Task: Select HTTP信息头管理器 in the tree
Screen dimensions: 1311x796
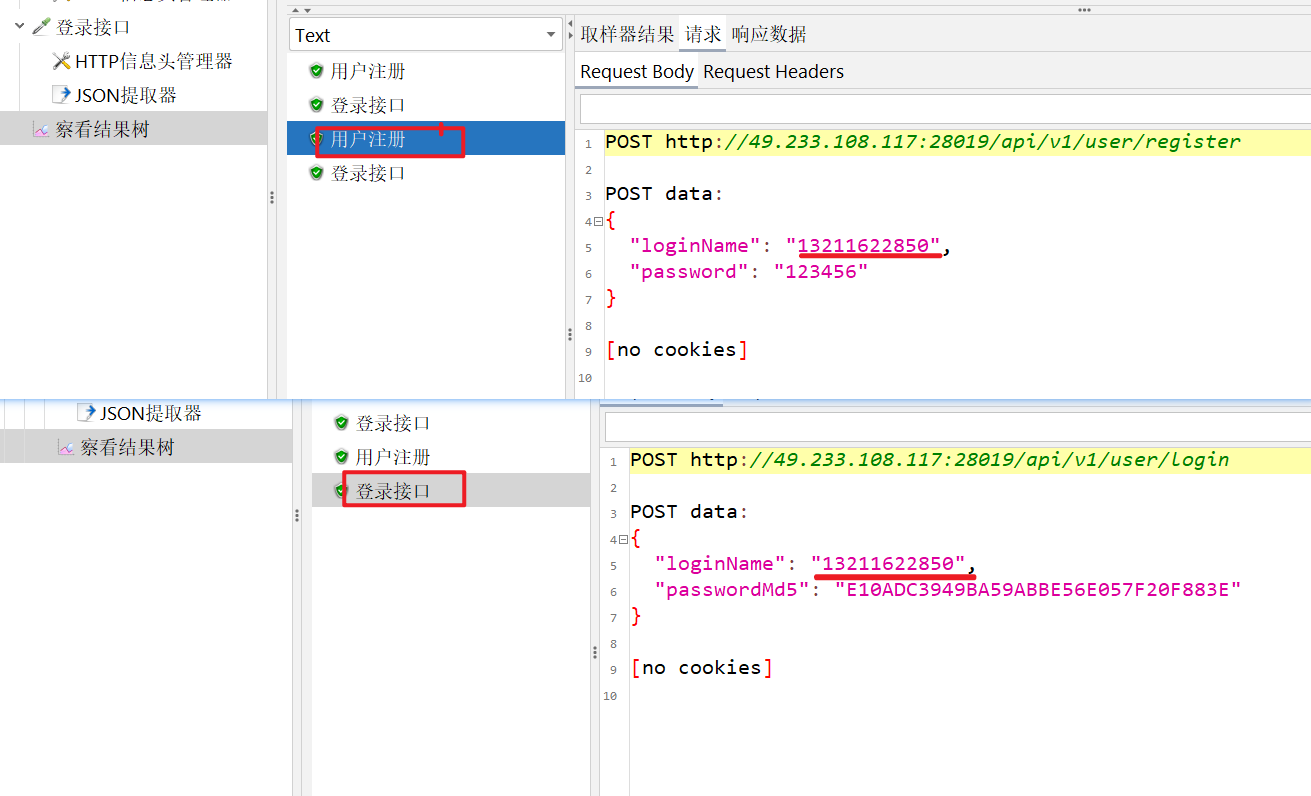Action: 154,61
